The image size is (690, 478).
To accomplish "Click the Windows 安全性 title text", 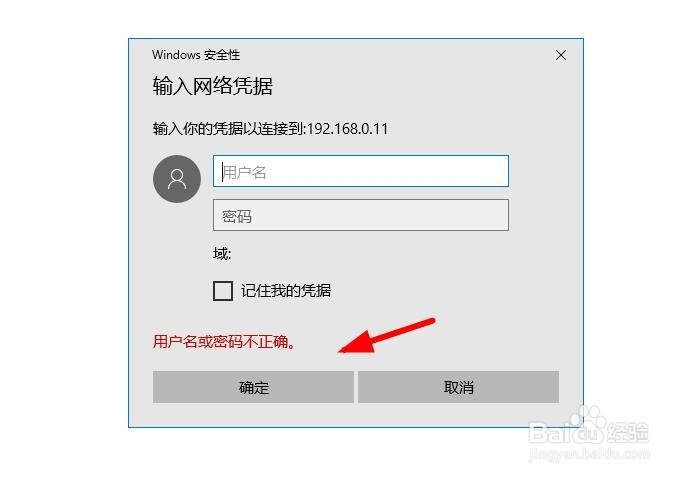I will click(x=196, y=55).
